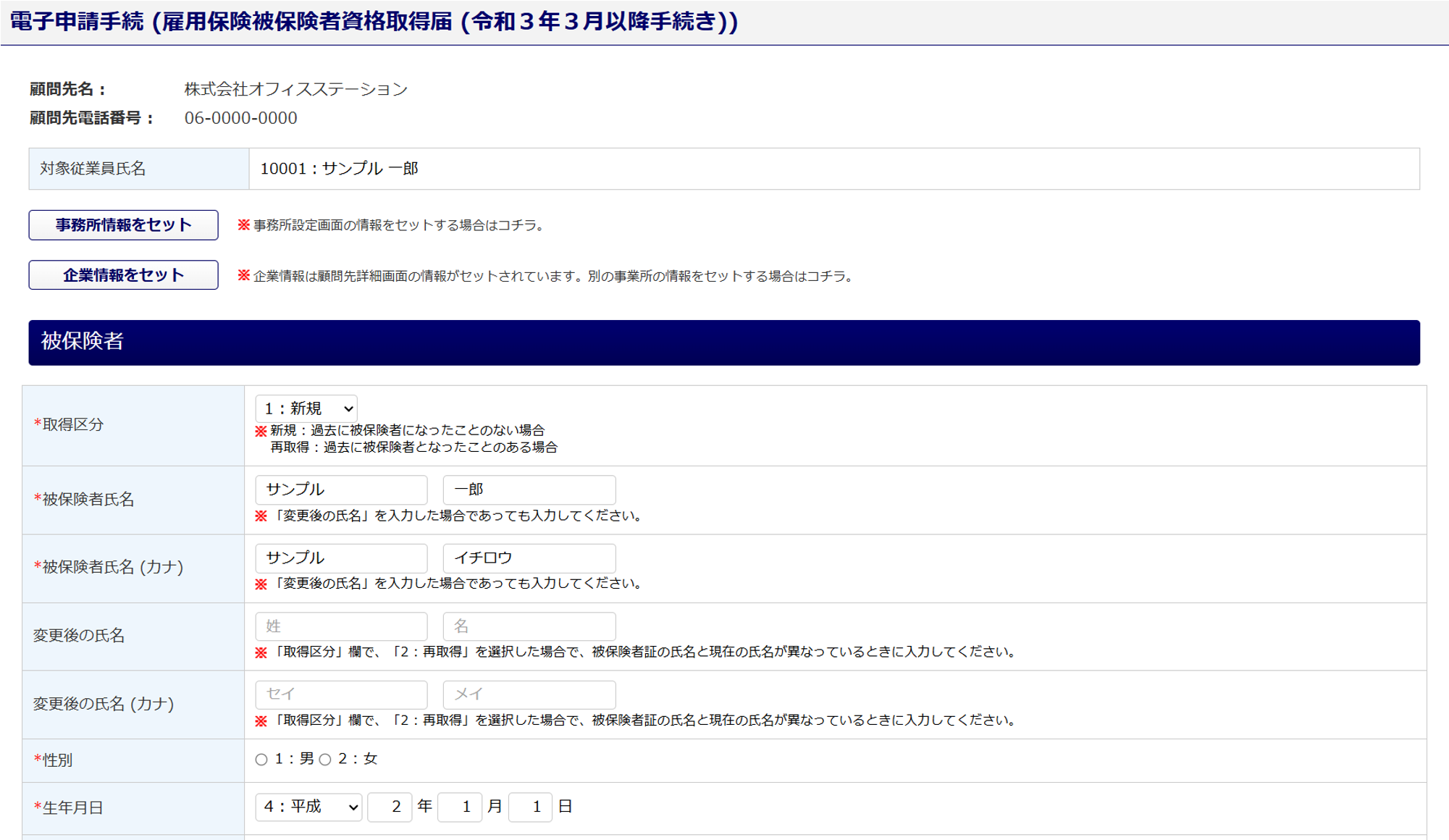
Task: Click the 被保険者氏名 given name field containing 一郎
Action: pos(529,490)
